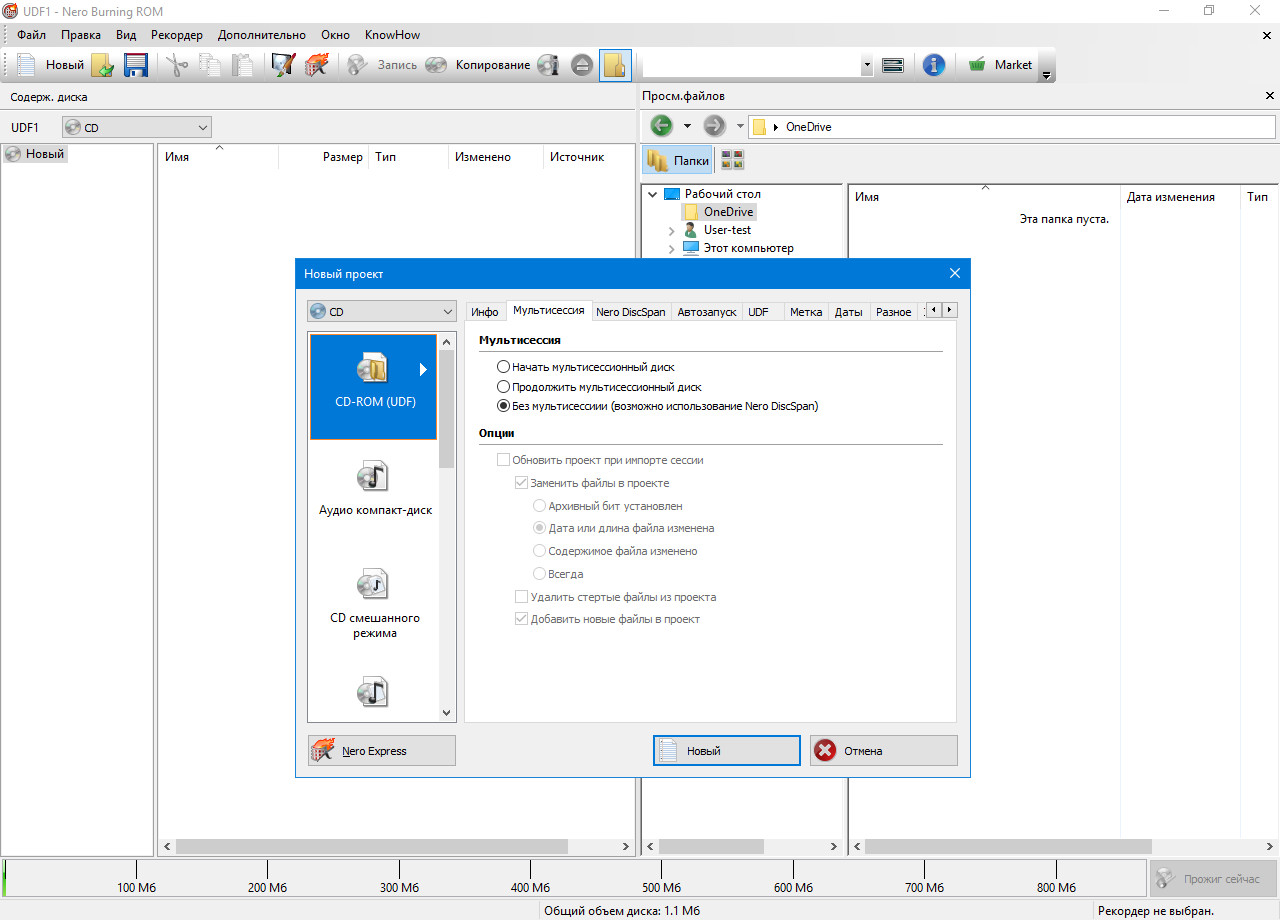The height and width of the screenshot is (920, 1280).
Task: Open the recorder selection combo box
Action: tap(757, 65)
